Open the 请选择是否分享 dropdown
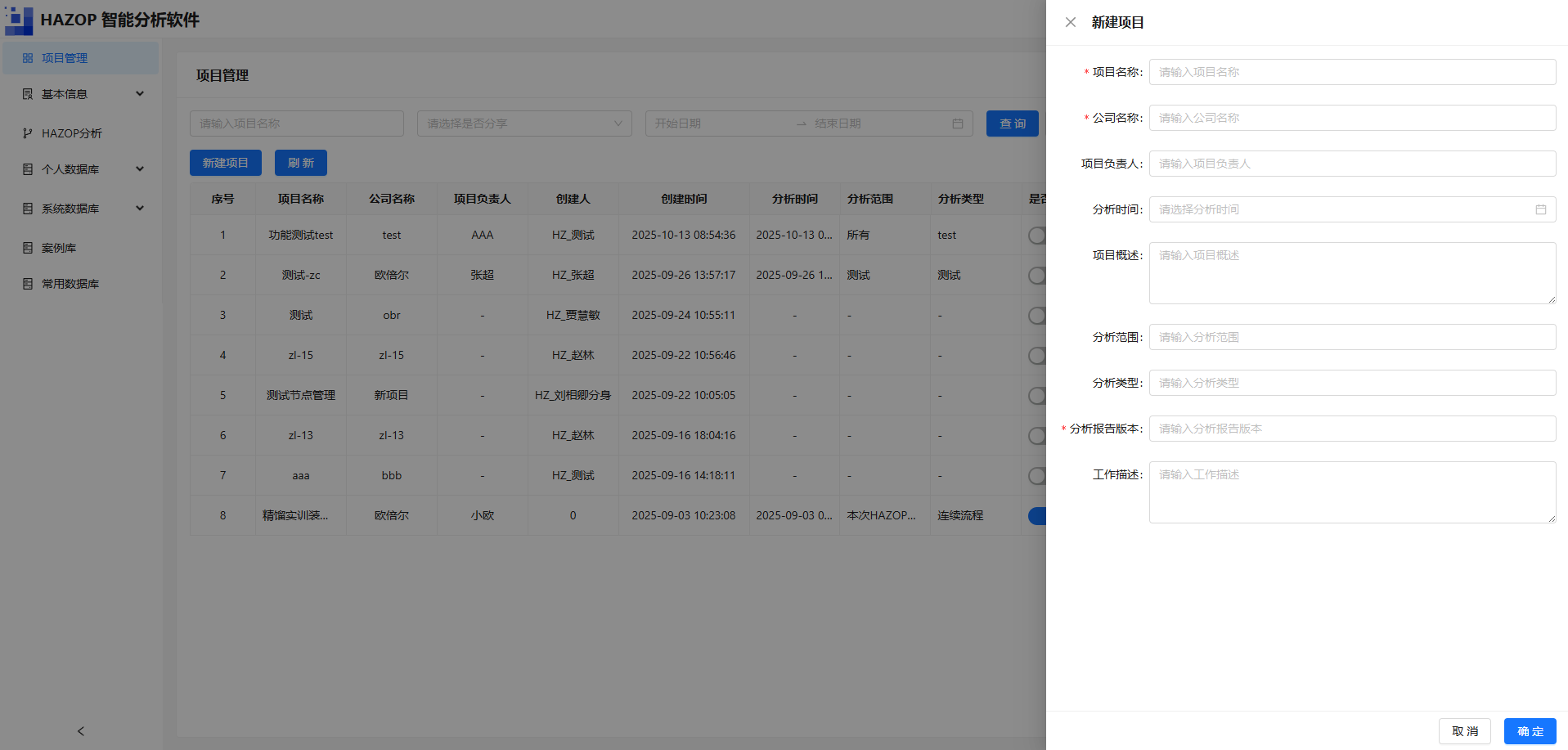Image resolution: width=1568 pixels, height=750 pixels. [524, 124]
